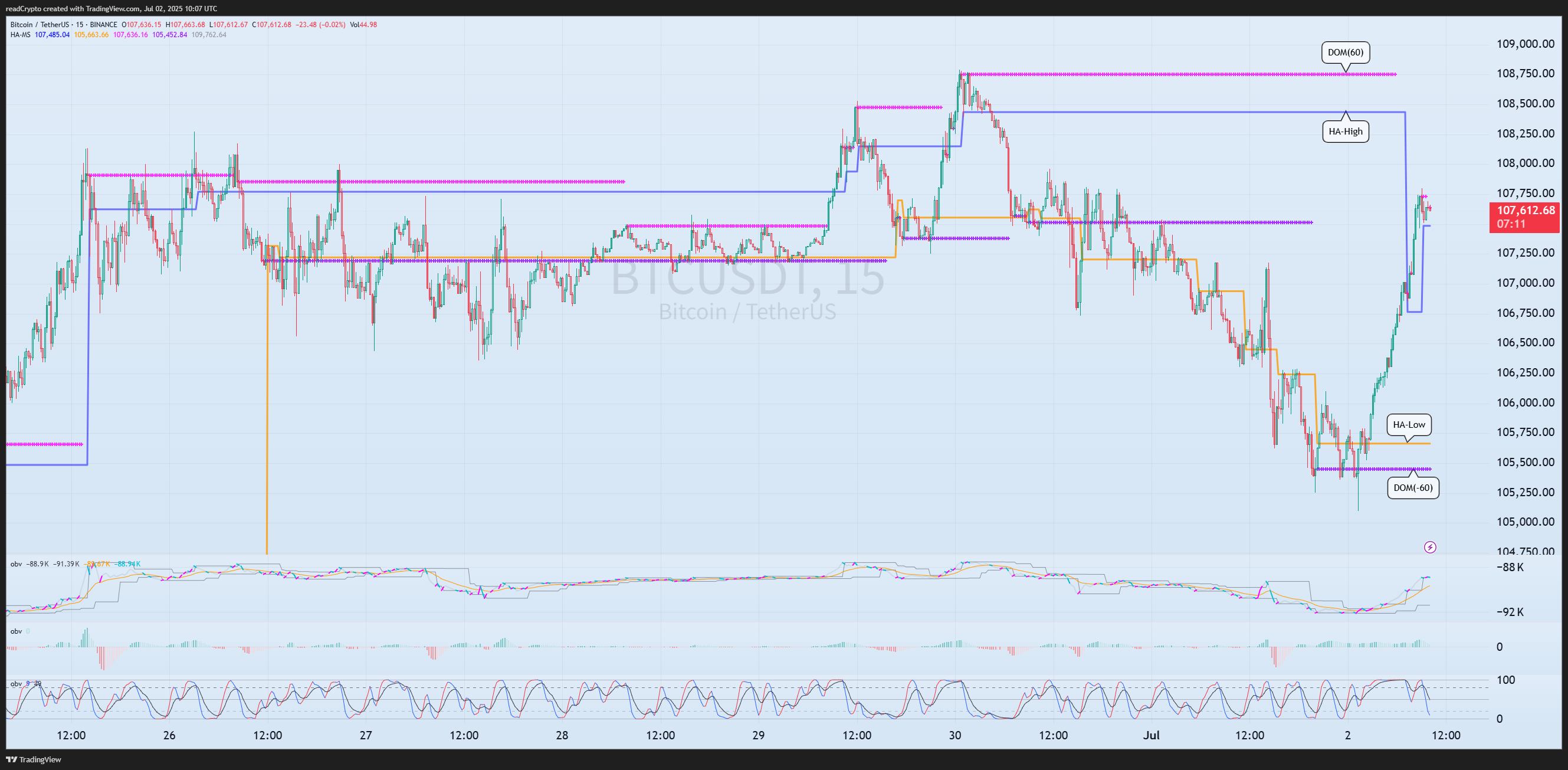1568x770 pixels.
Task: Click the 105,000.00 price axis label
Action: coord(1526,522)
